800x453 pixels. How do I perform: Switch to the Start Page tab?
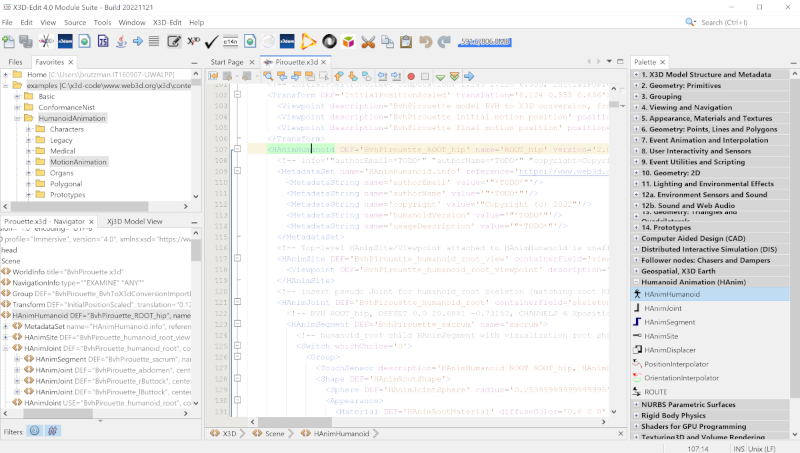pos(226,62)
